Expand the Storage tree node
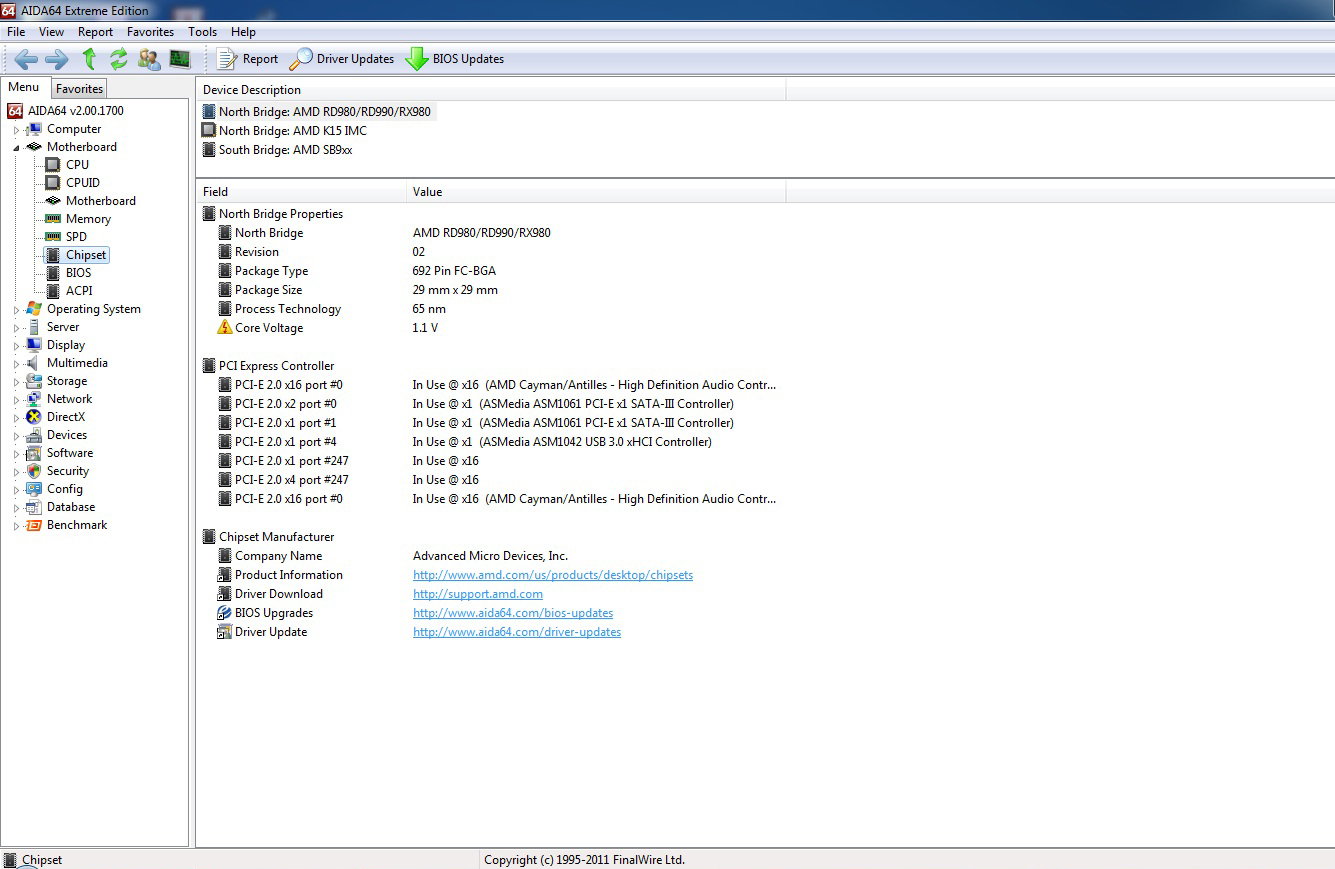 [x=16, y=382]
